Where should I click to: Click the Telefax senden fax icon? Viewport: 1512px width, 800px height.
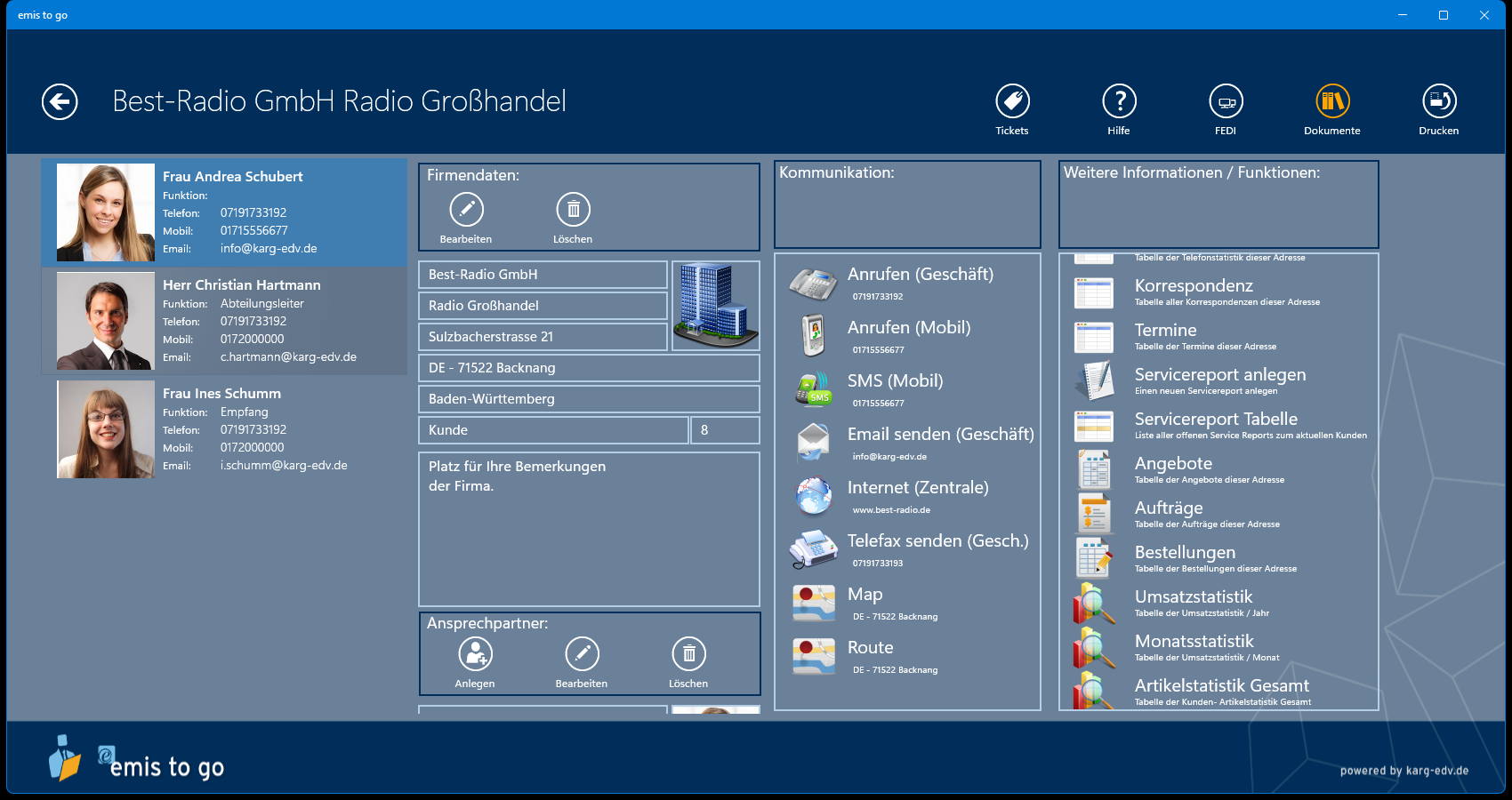click(813, 549)
